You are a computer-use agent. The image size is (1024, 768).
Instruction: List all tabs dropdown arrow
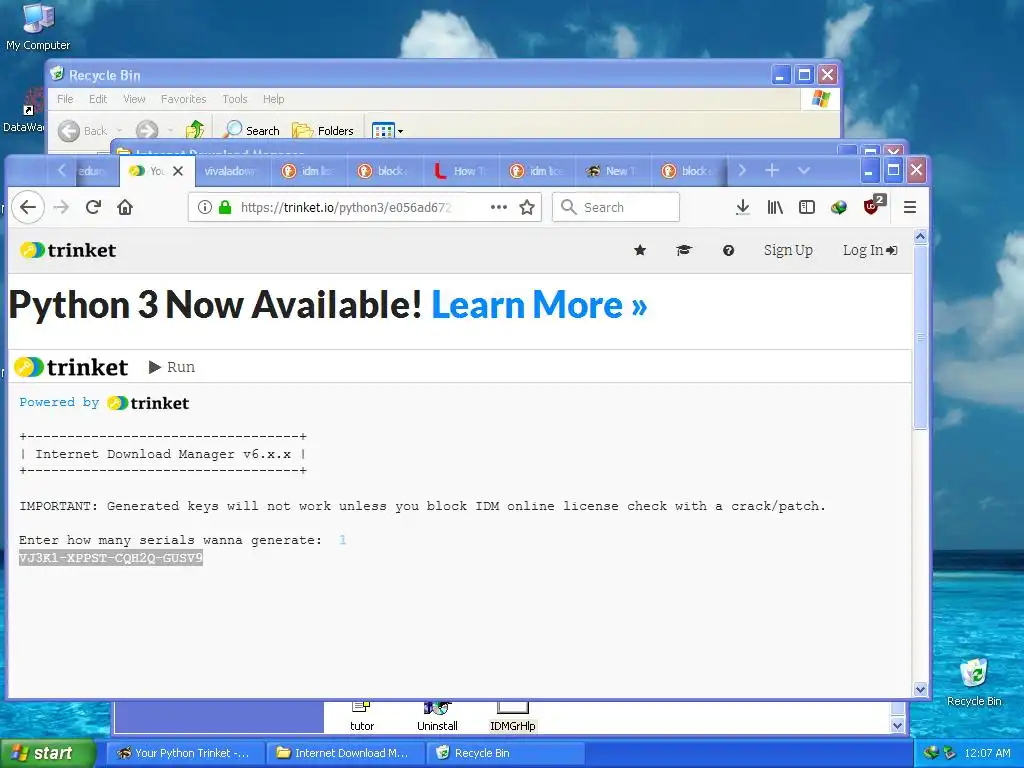(804, 170)
